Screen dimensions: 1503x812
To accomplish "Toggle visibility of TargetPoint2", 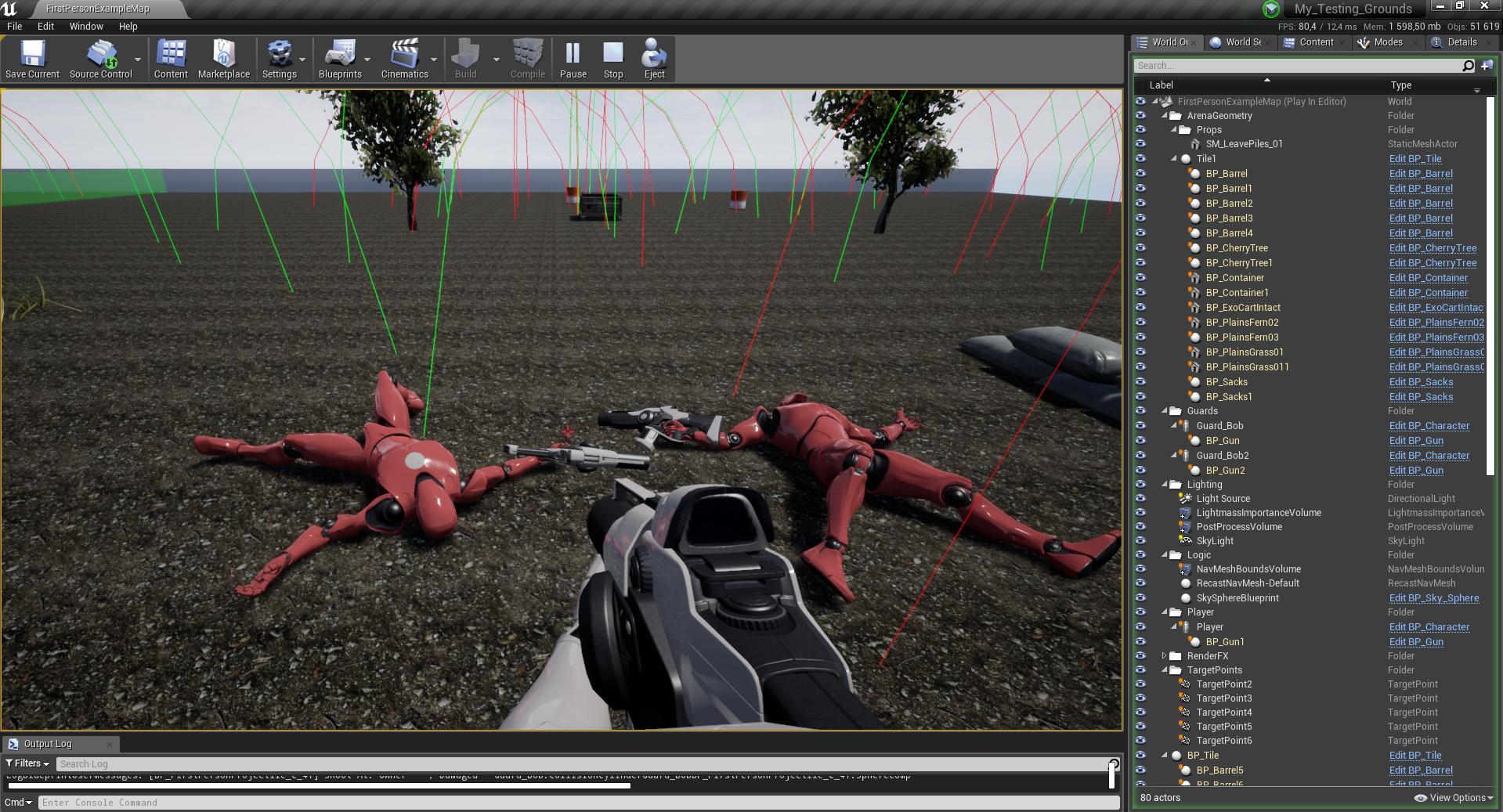I will click(1140, 684).
